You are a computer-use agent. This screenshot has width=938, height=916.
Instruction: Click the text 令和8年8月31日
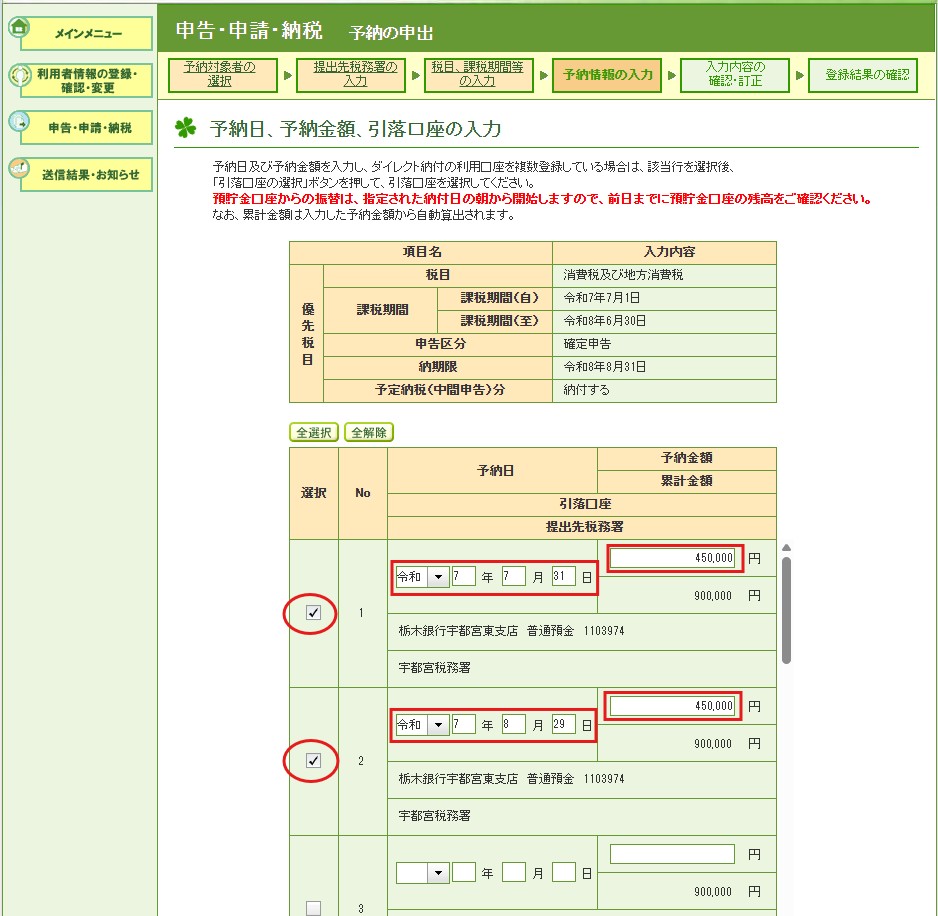click(604, 366)
